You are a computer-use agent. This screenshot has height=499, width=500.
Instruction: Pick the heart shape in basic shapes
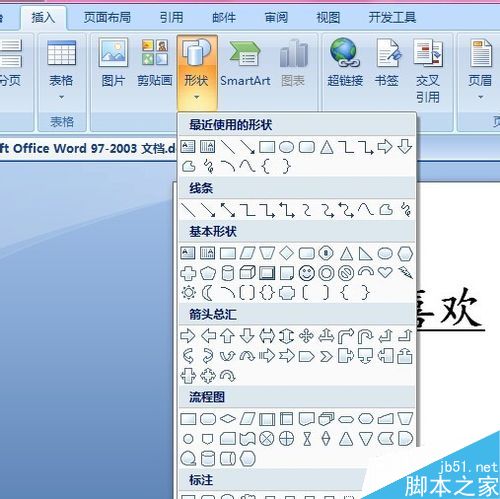(385, 273)
